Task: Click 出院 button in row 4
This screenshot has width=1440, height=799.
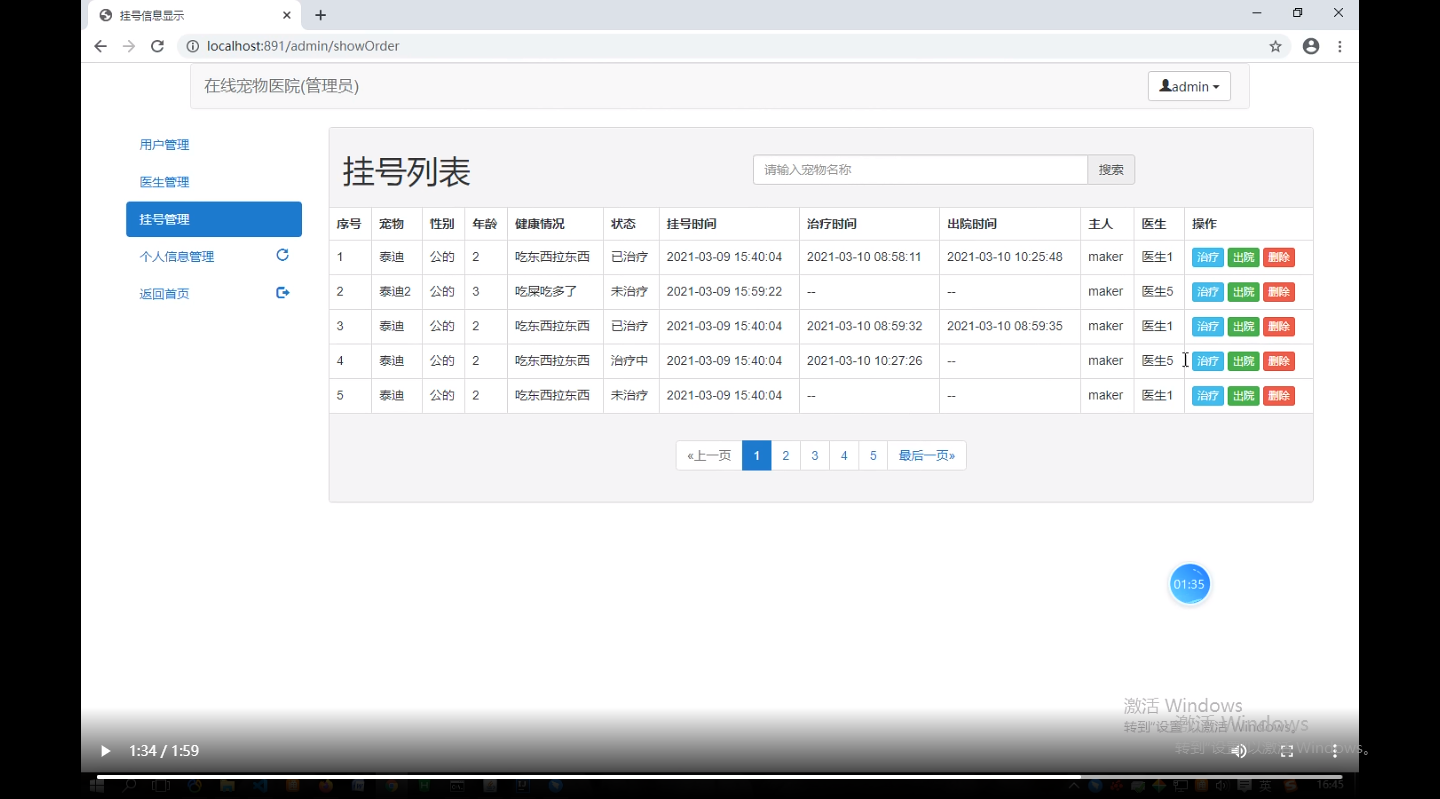Action: click(x=1243, y=361)
